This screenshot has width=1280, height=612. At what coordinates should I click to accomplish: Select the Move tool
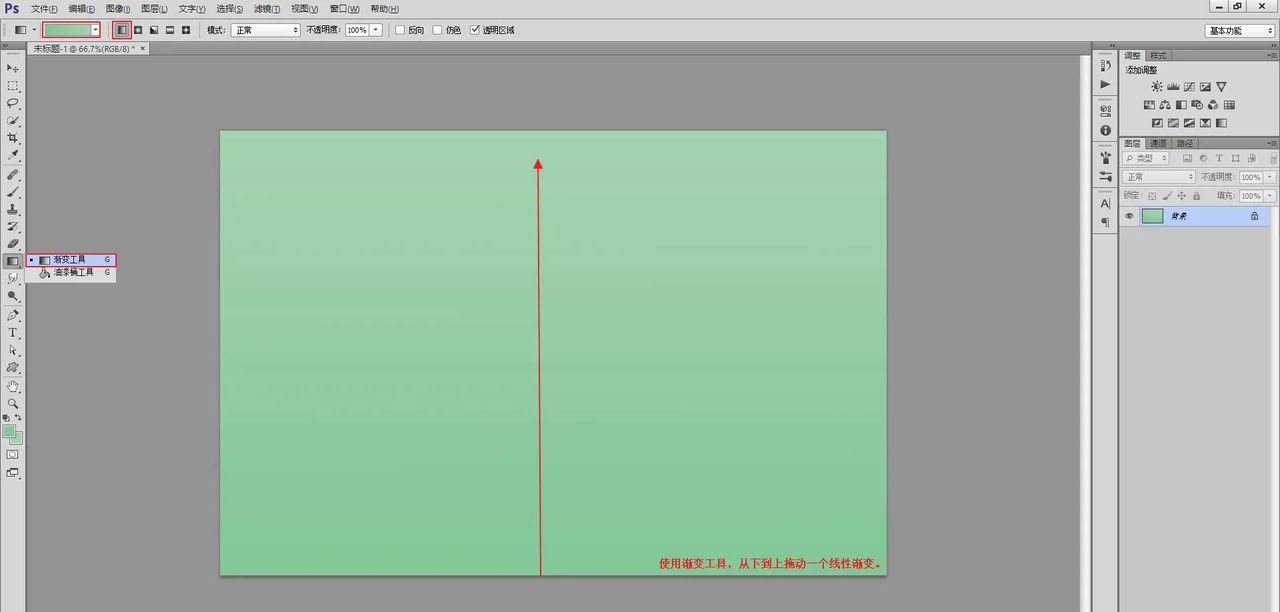pyautogui.click(x=13, y=68)
